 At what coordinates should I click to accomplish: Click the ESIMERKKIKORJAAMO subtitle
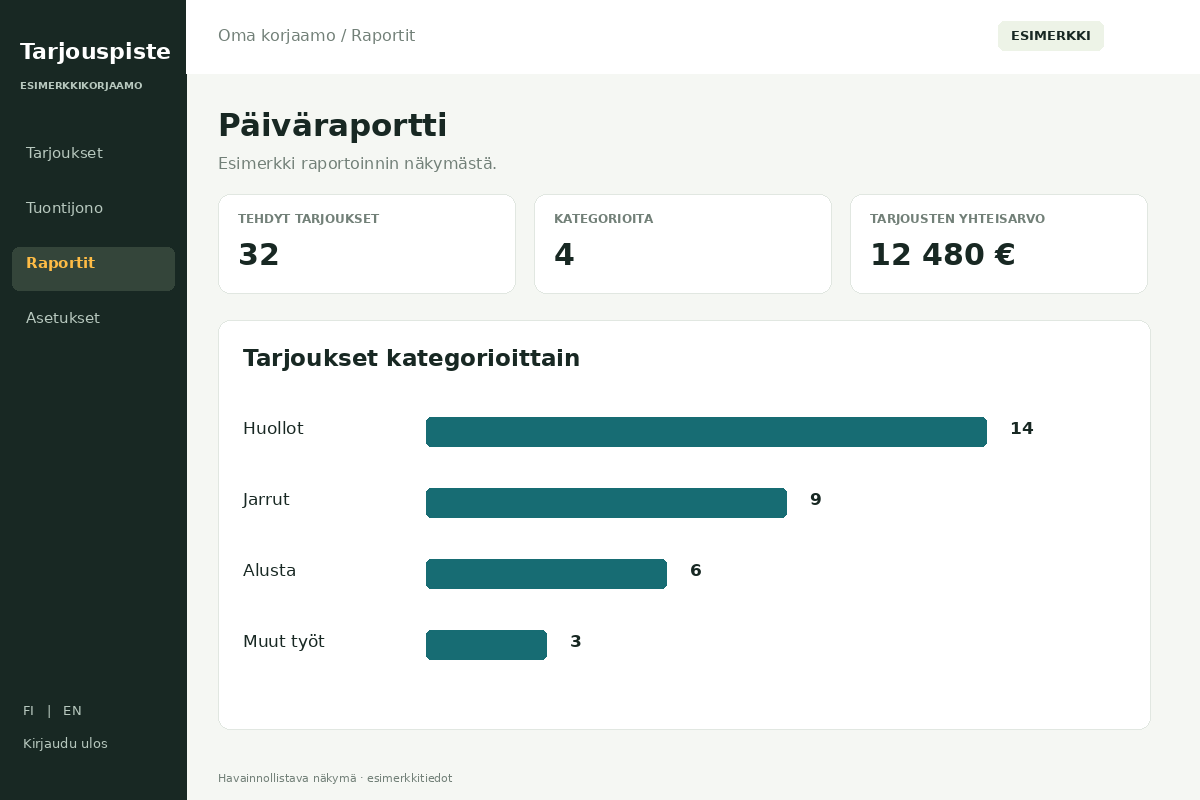point(81,86)
